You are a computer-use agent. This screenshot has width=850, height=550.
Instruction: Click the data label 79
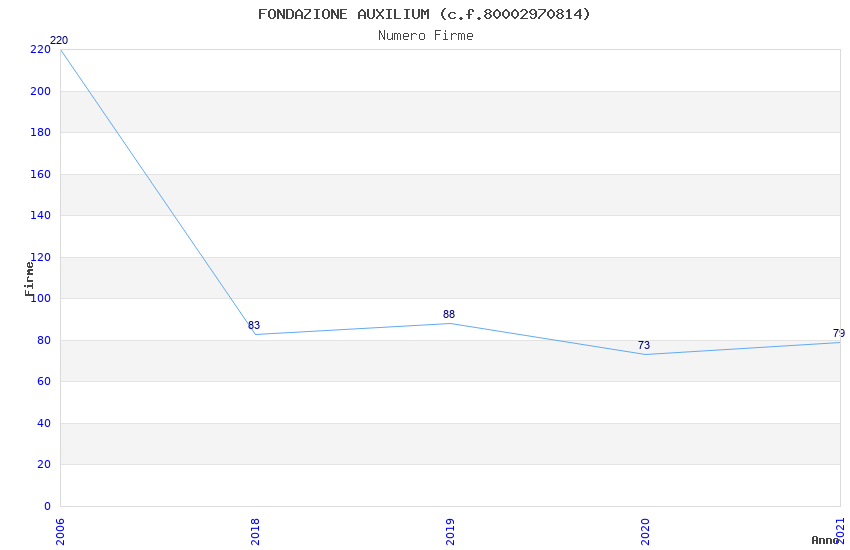click(839, 333)
